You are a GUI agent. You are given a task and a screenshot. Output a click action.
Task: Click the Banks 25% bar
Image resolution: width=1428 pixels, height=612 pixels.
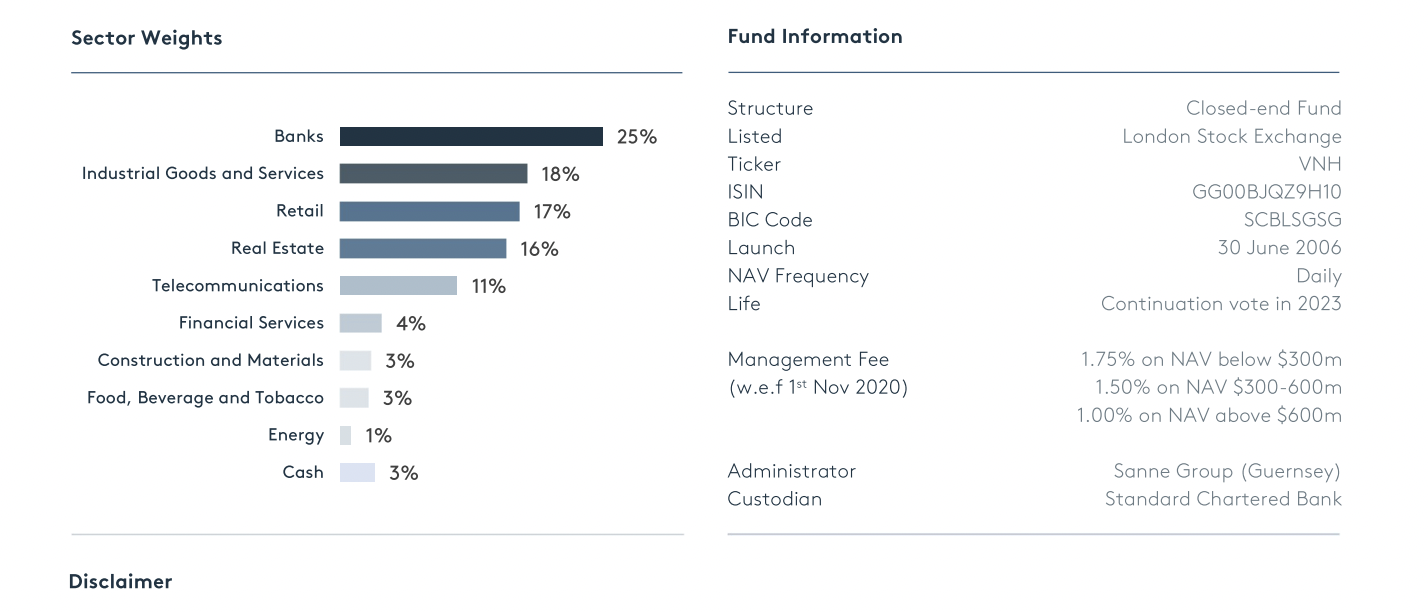[x=471, y=137]
